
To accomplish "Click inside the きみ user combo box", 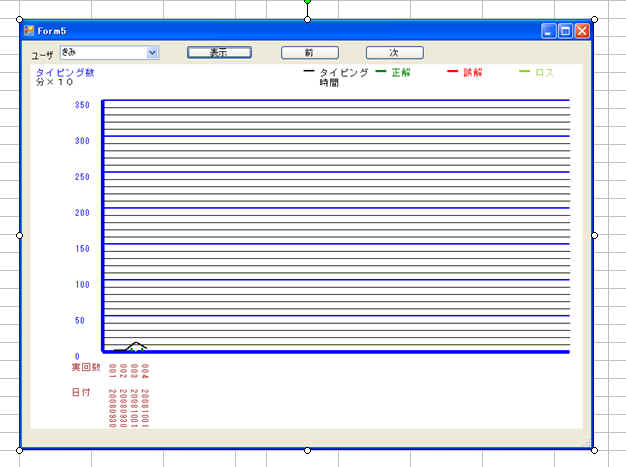I will pos(101,52).
